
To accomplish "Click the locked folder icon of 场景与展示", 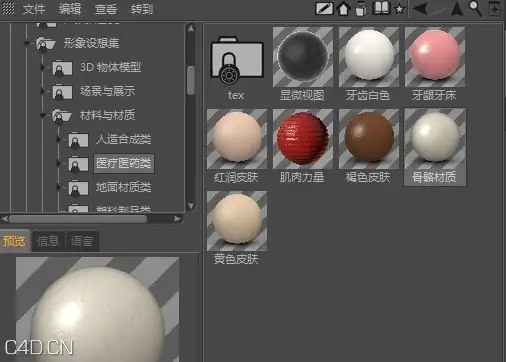I will [62, 92].
